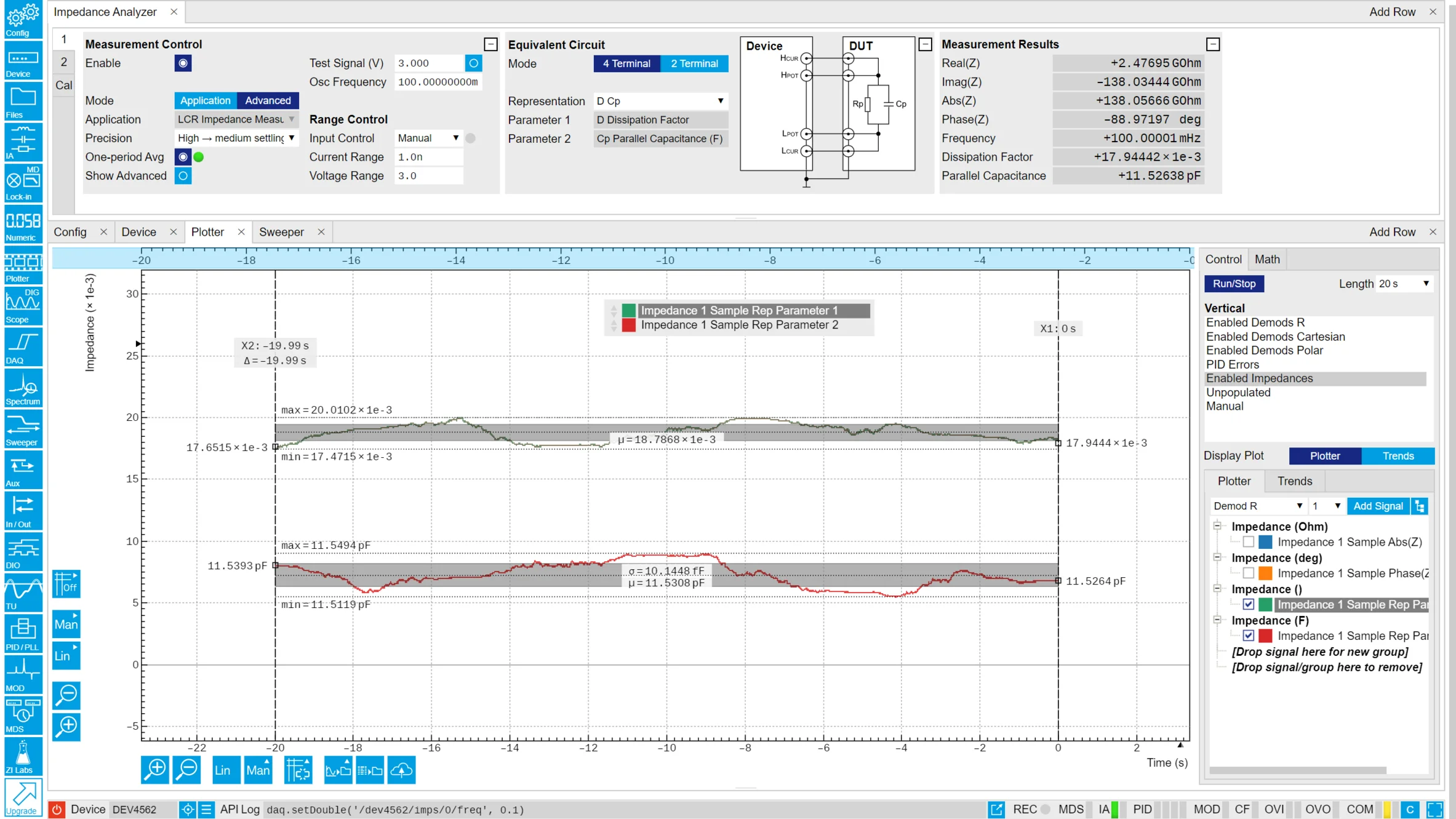Click the blue Abs(Z) color swatch
The height and width of the screenshot is (819, 1456).
[x=1265, y=542]
